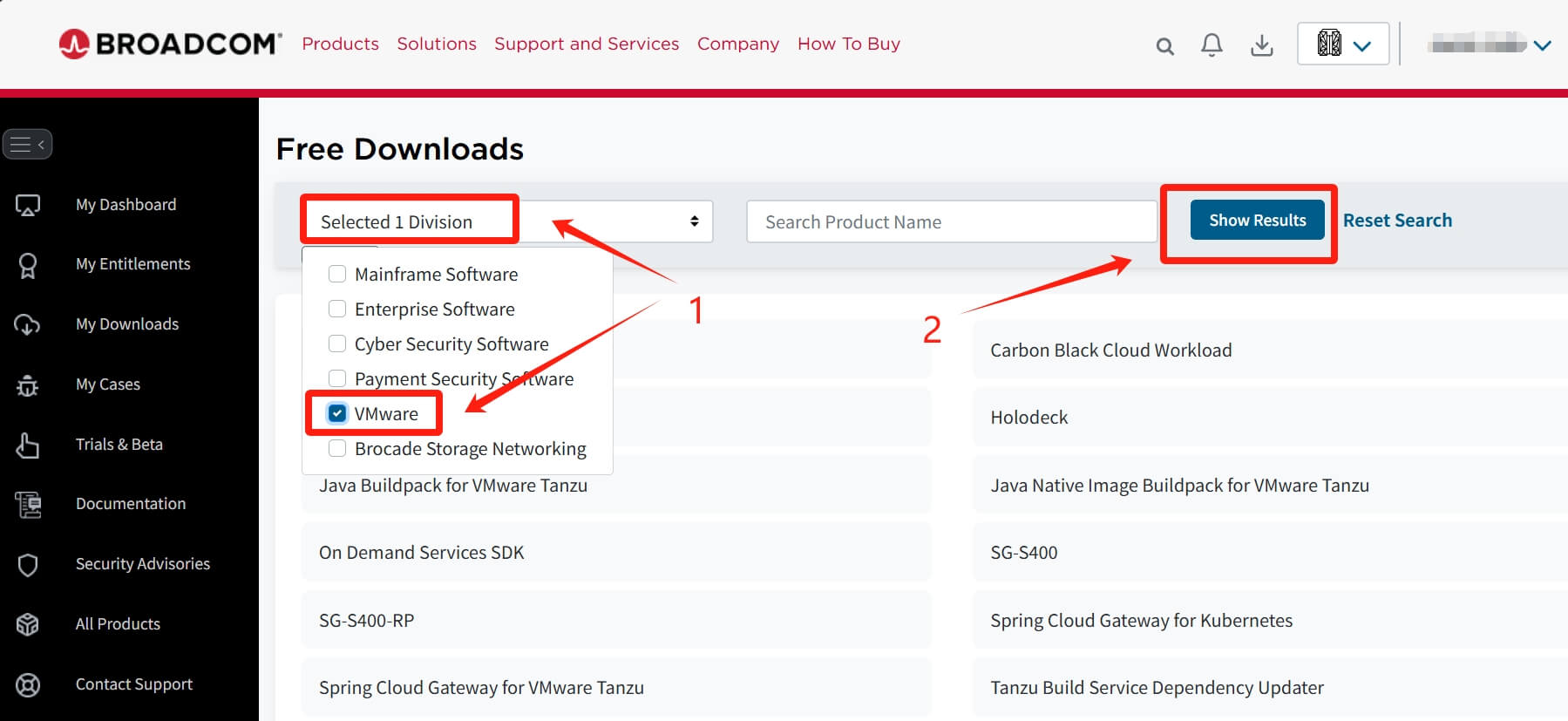Check Brocade Storage Networking option
The image size is (1568, 721).
click(x=337, y=448)
